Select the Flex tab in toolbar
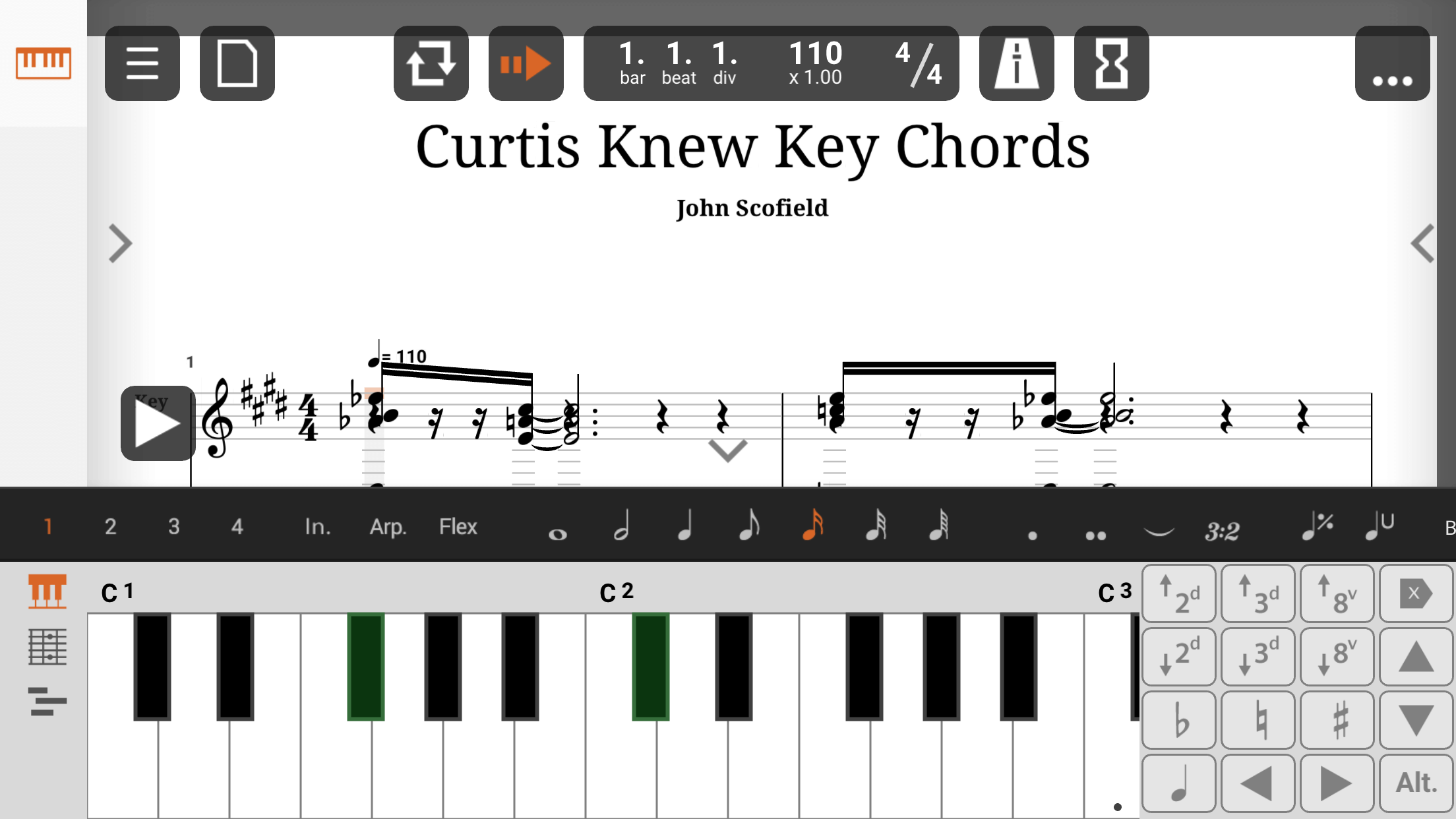The image size is (1456, 819). click(x=458, y=527)
